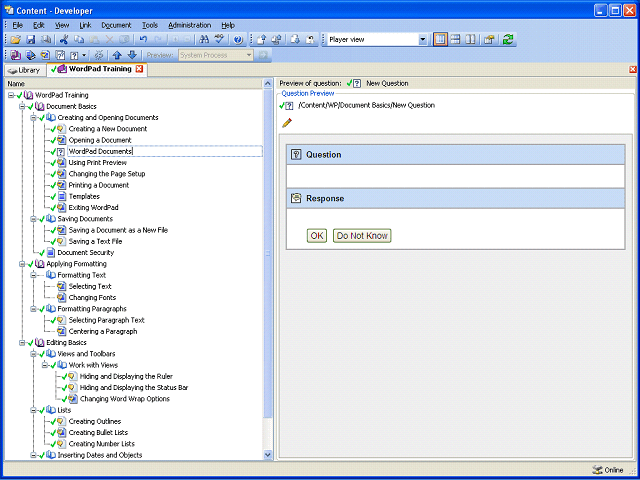640x480 pixels.
Task: Toggle the horizontal split view layout button
Action: (x=456, y=40)
